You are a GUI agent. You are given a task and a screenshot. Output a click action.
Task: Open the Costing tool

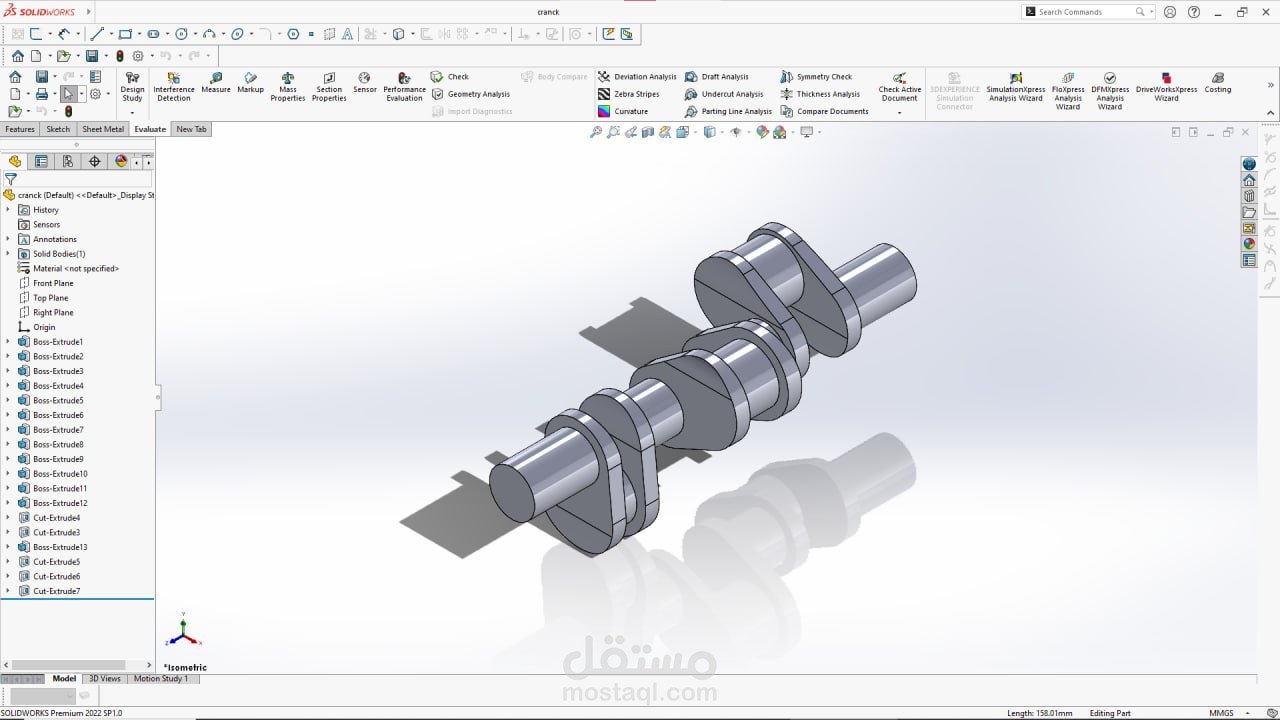[1217, 83]
